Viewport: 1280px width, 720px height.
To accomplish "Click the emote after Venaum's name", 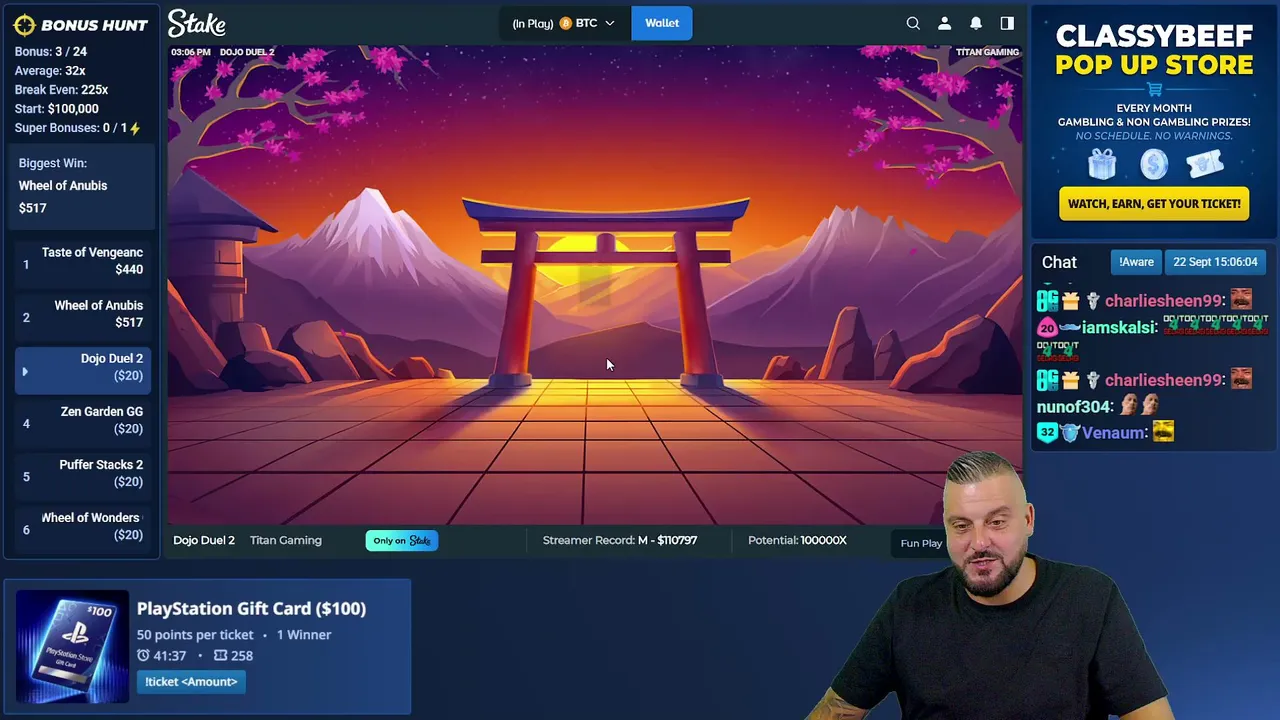I will point(1163,431).
